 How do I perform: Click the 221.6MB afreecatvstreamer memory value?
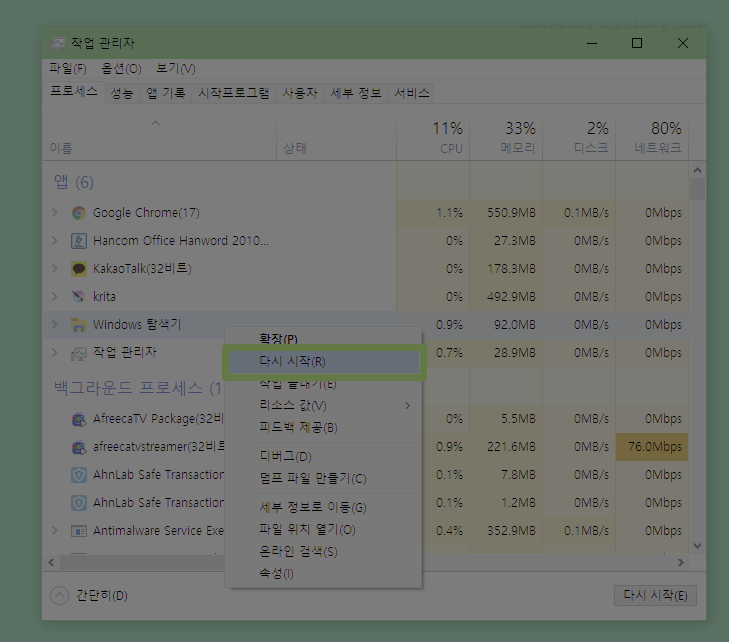pyautogui.click(x=511, y=447)
